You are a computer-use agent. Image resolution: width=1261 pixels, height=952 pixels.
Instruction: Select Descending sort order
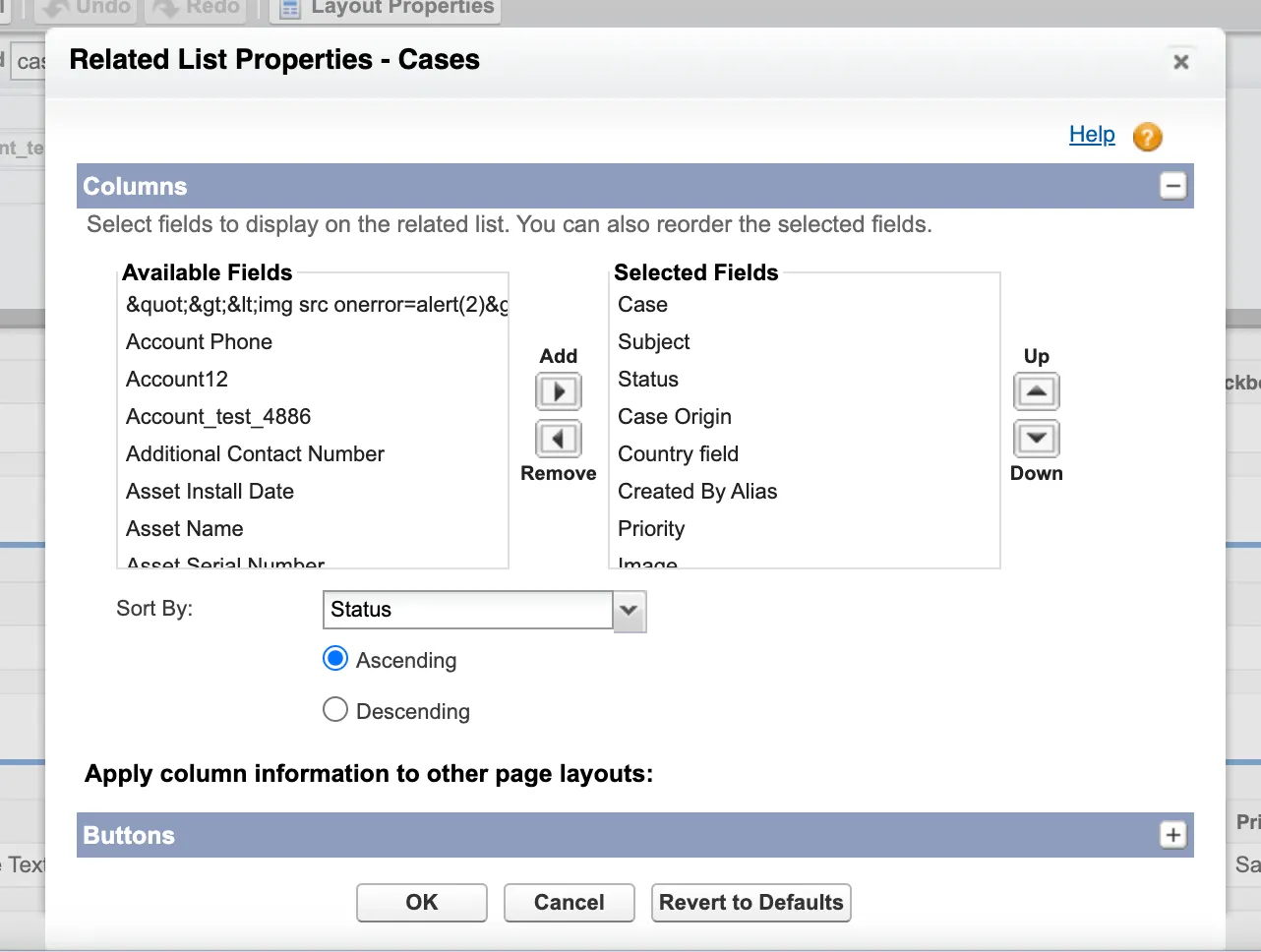coord(335,710)
